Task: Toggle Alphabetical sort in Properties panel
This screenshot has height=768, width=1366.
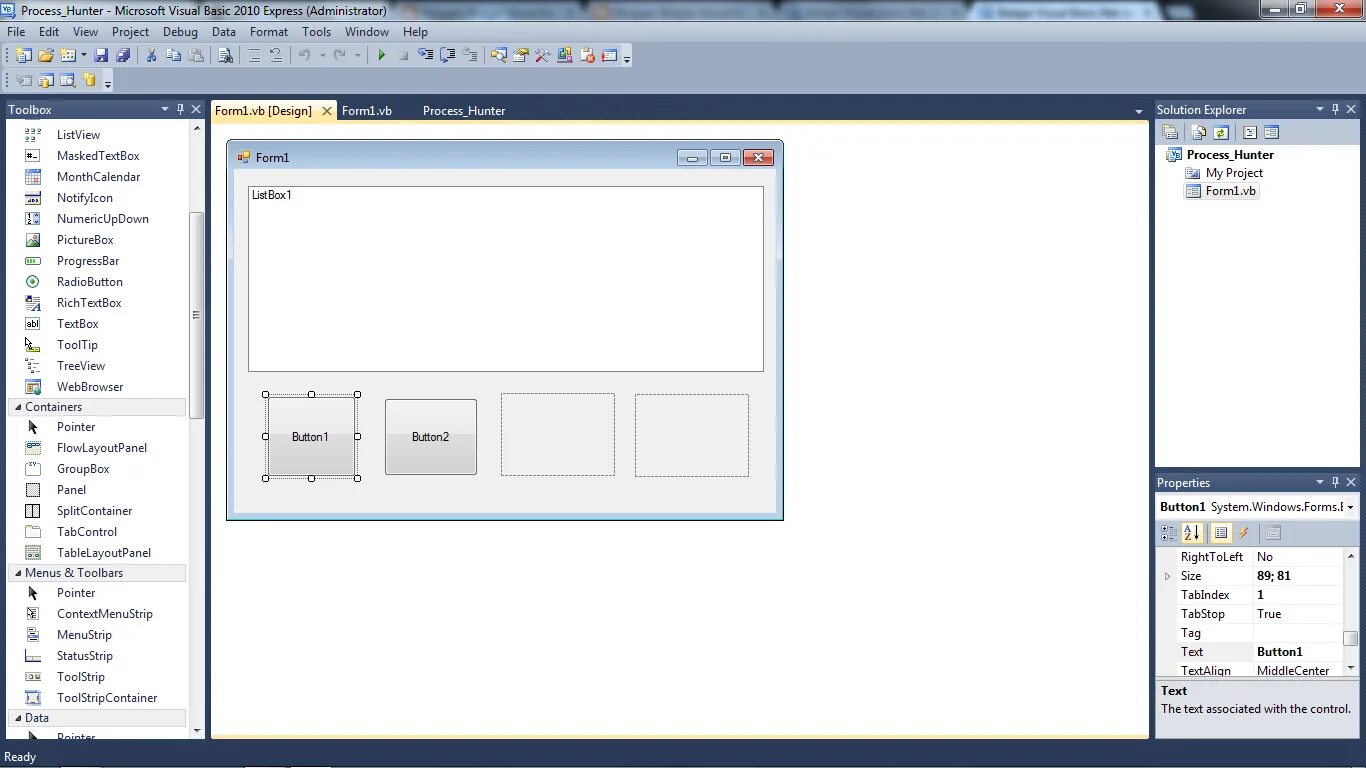Action: (1192, 533)
